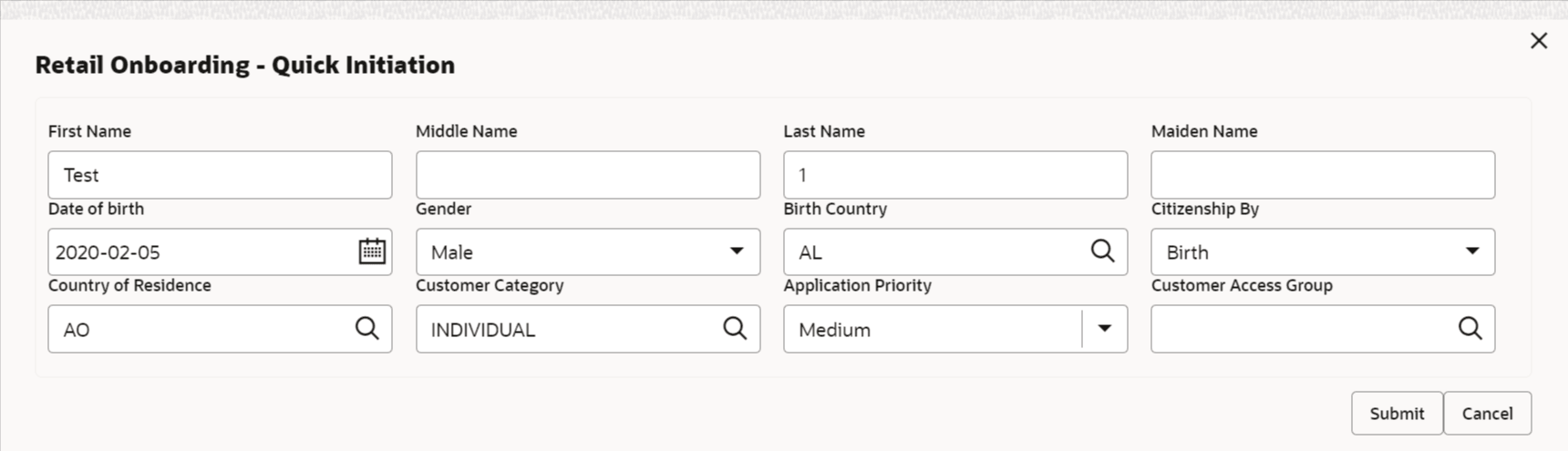Viewport: 1568px width, 451px height.
Task: Open the Citizenship By dropdown
Action: [x=1471, y=251]
